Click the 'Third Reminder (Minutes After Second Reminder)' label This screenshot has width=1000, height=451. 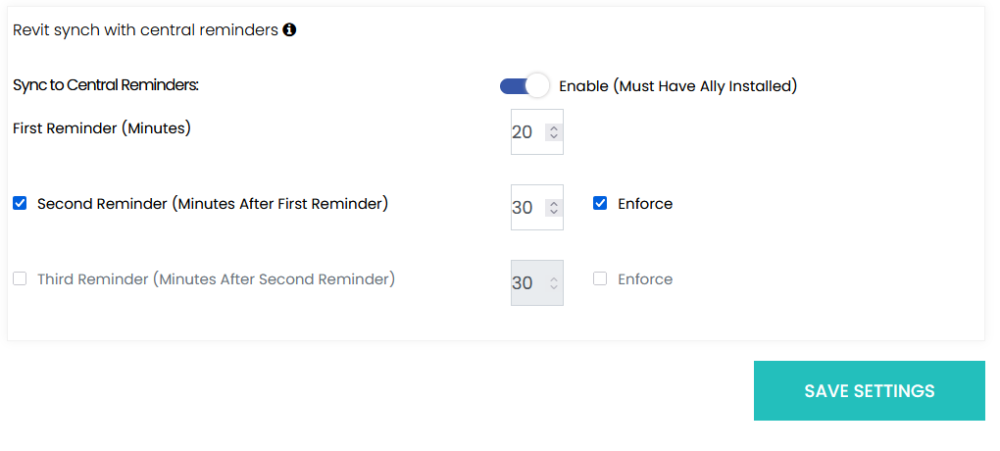[216, 279]
